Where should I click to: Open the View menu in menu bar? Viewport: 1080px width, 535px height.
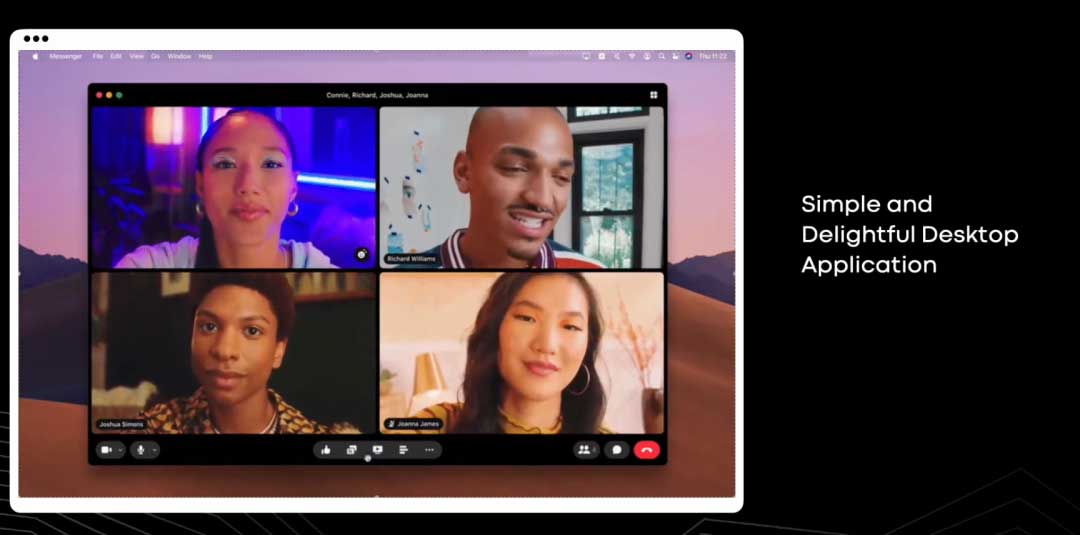click(x=136, y=56)
